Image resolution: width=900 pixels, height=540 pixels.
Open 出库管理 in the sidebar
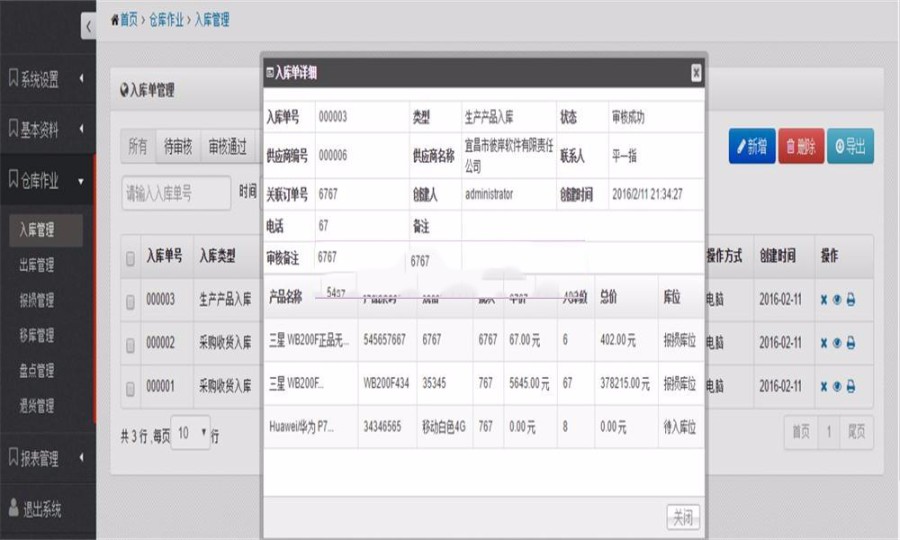37,265
